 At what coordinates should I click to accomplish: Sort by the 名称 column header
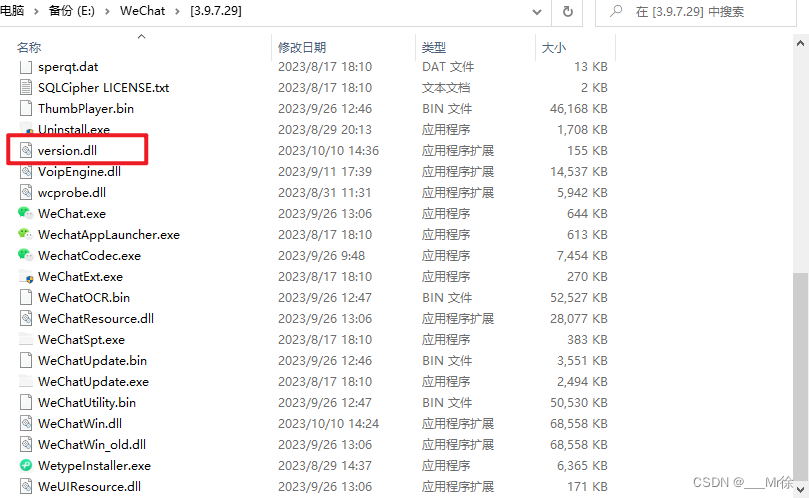click(29, 47)
